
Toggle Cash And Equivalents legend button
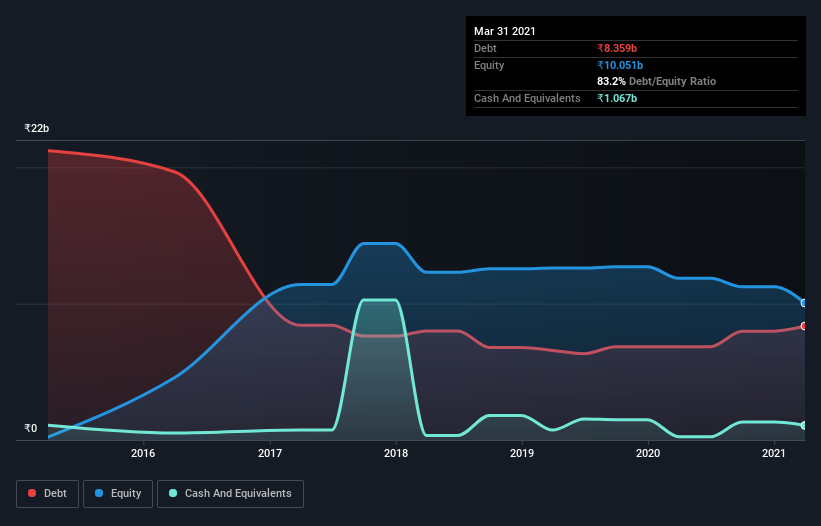click(x=230, y=494)
